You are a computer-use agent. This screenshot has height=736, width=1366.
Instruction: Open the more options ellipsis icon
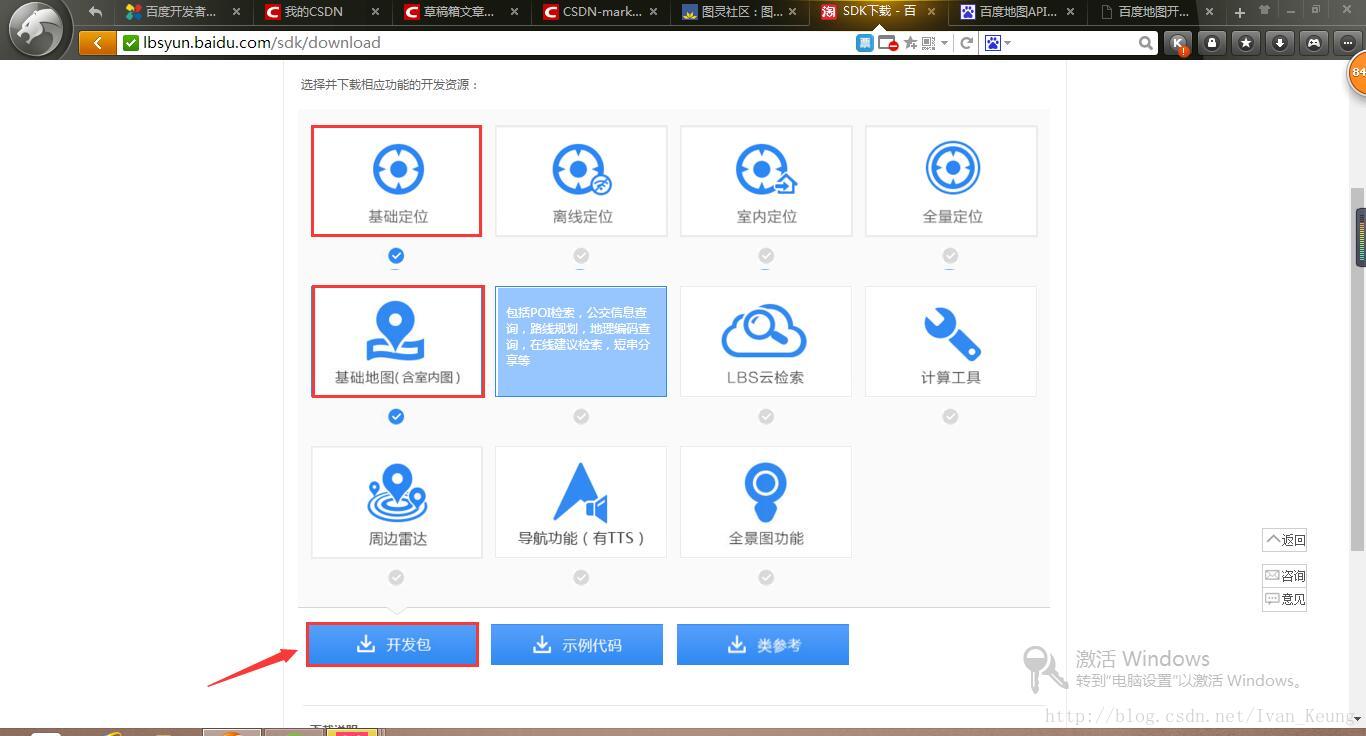click(1348, 43)
